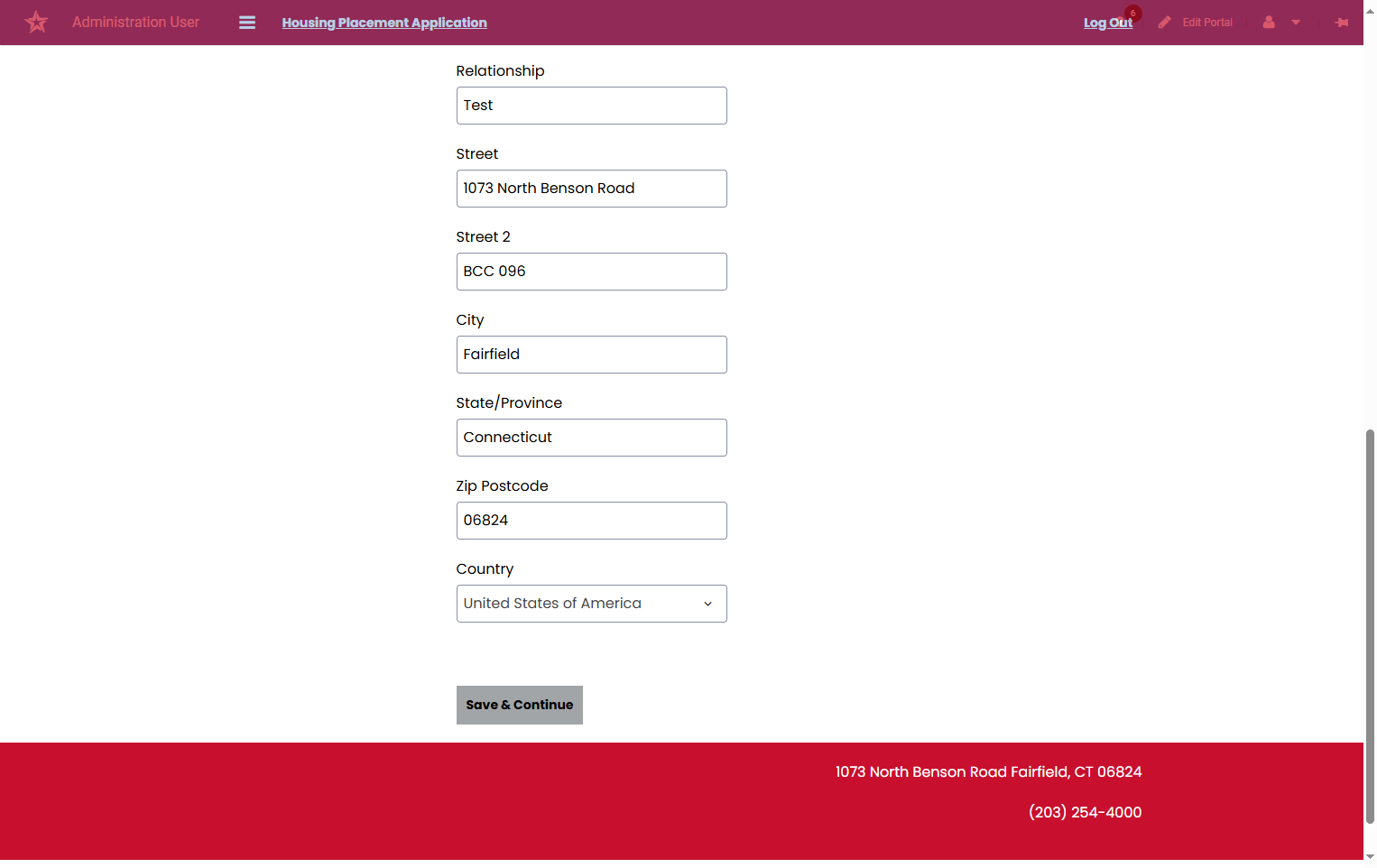Click the page vertical scrollbar
Screen dimensions: 1377x868
1370,626
